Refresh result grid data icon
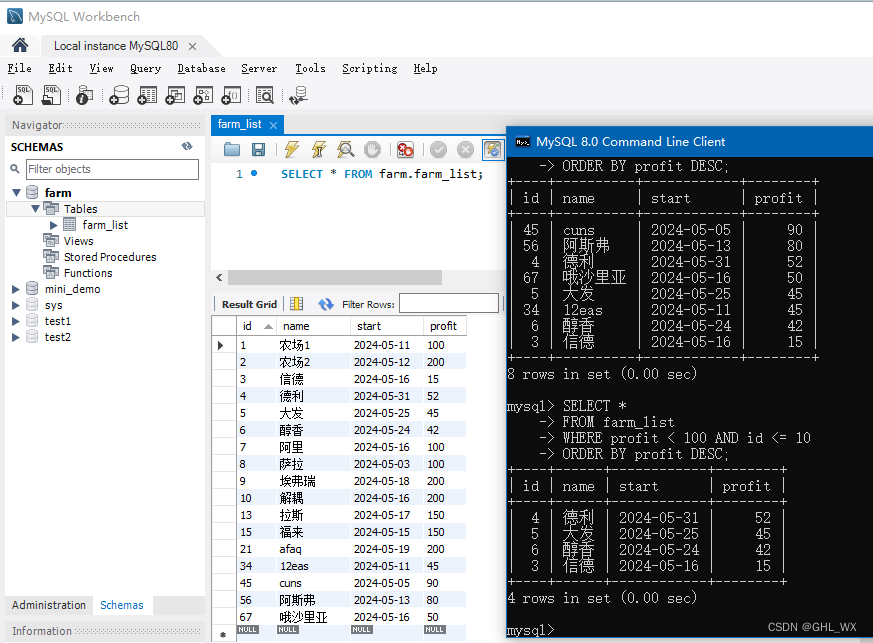Image resolution: width=873 pixels, height=643 pixels. click(x=326, y=304)
